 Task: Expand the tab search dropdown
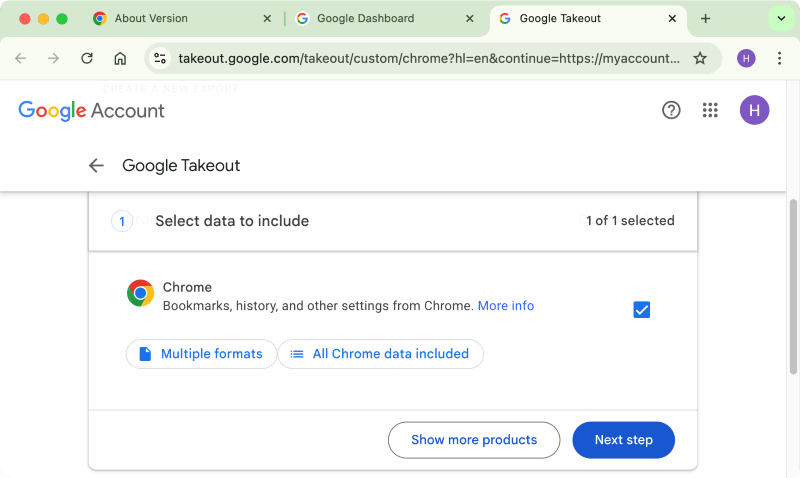781,18
